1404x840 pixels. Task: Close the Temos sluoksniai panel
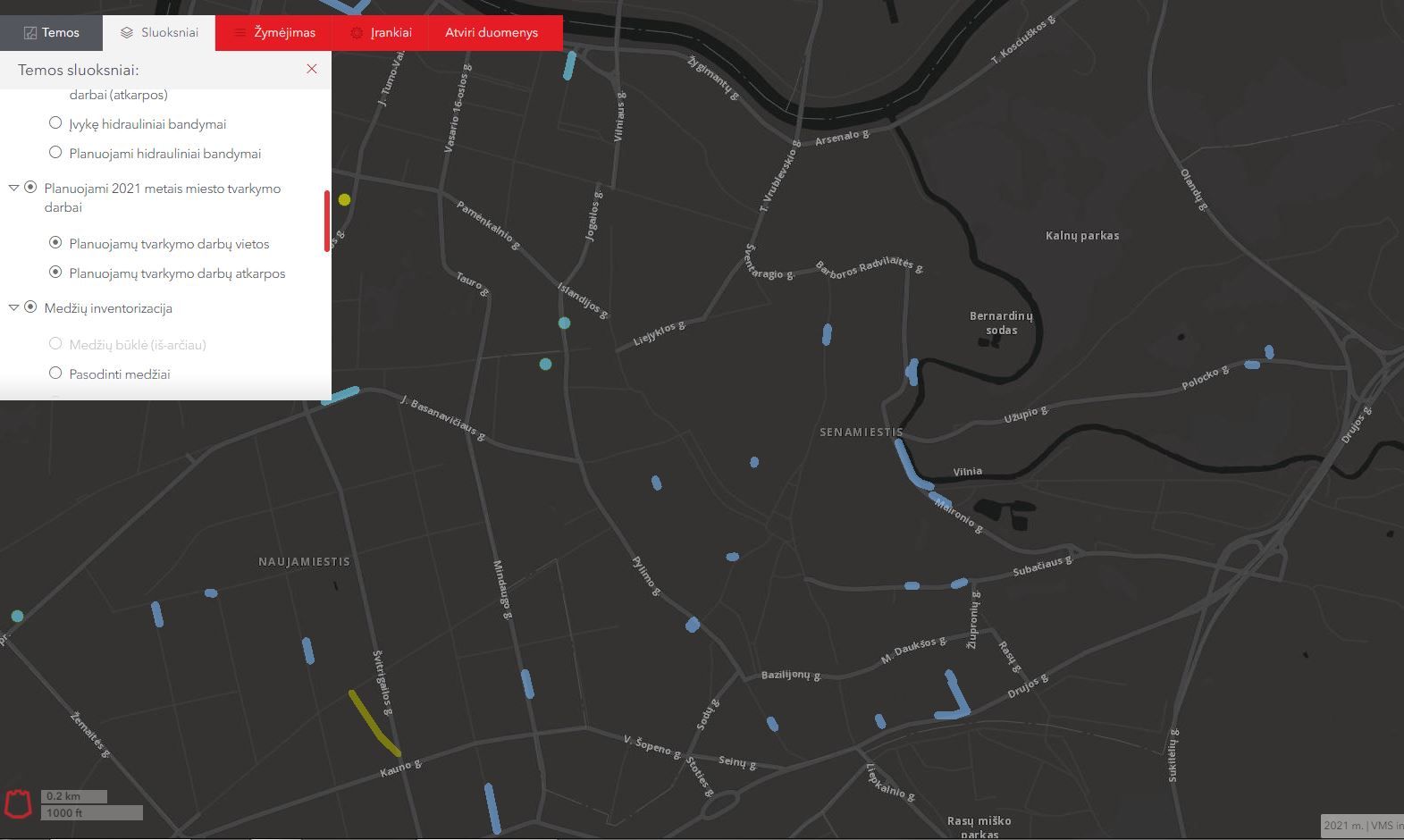(x=311, y=69)
